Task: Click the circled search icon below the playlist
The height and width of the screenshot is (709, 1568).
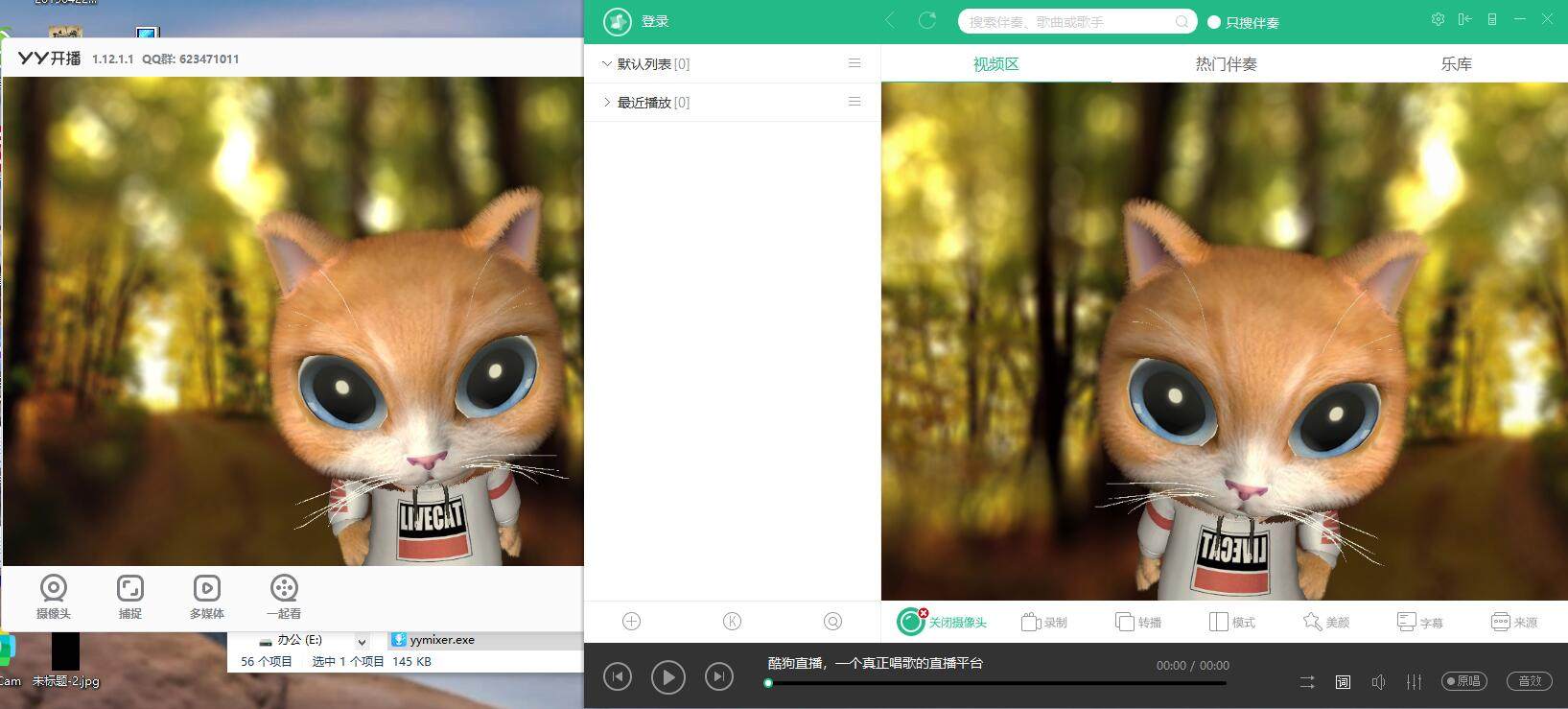Action: pyautogui.click(x=832, y=622)
